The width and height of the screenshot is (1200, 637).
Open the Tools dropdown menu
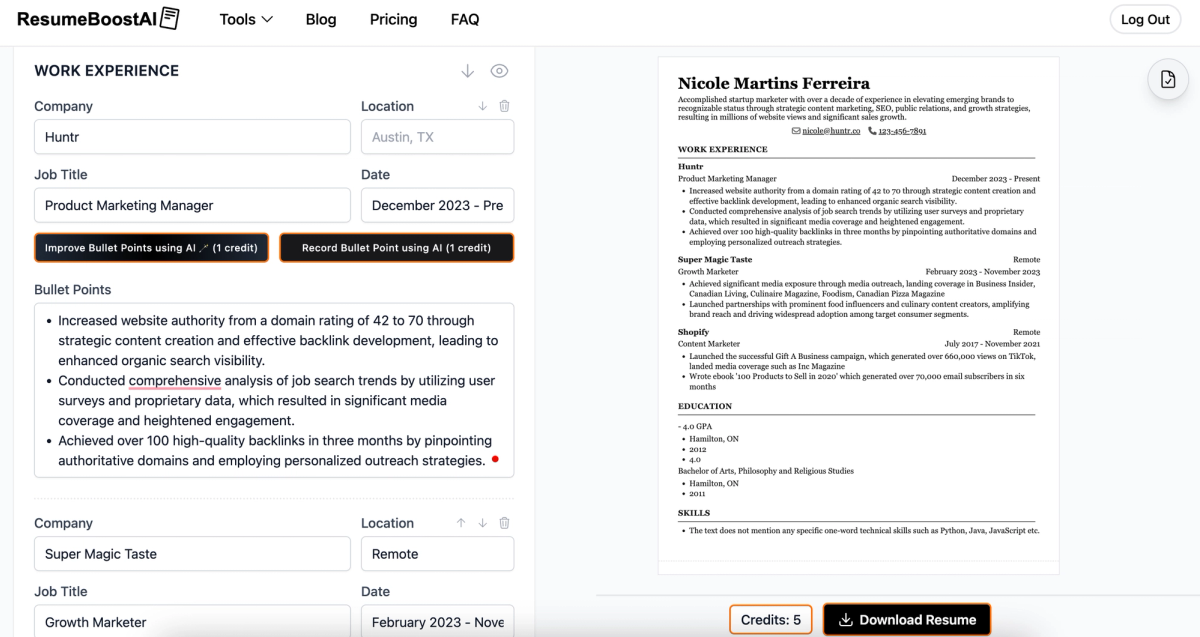click(x=246, y=19)
